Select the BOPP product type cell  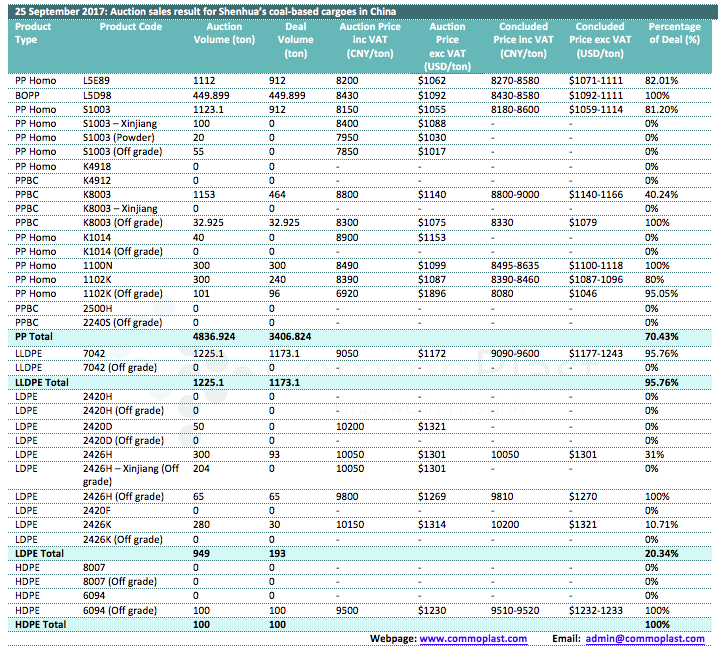pyautogui.click(x=28, y=93)
